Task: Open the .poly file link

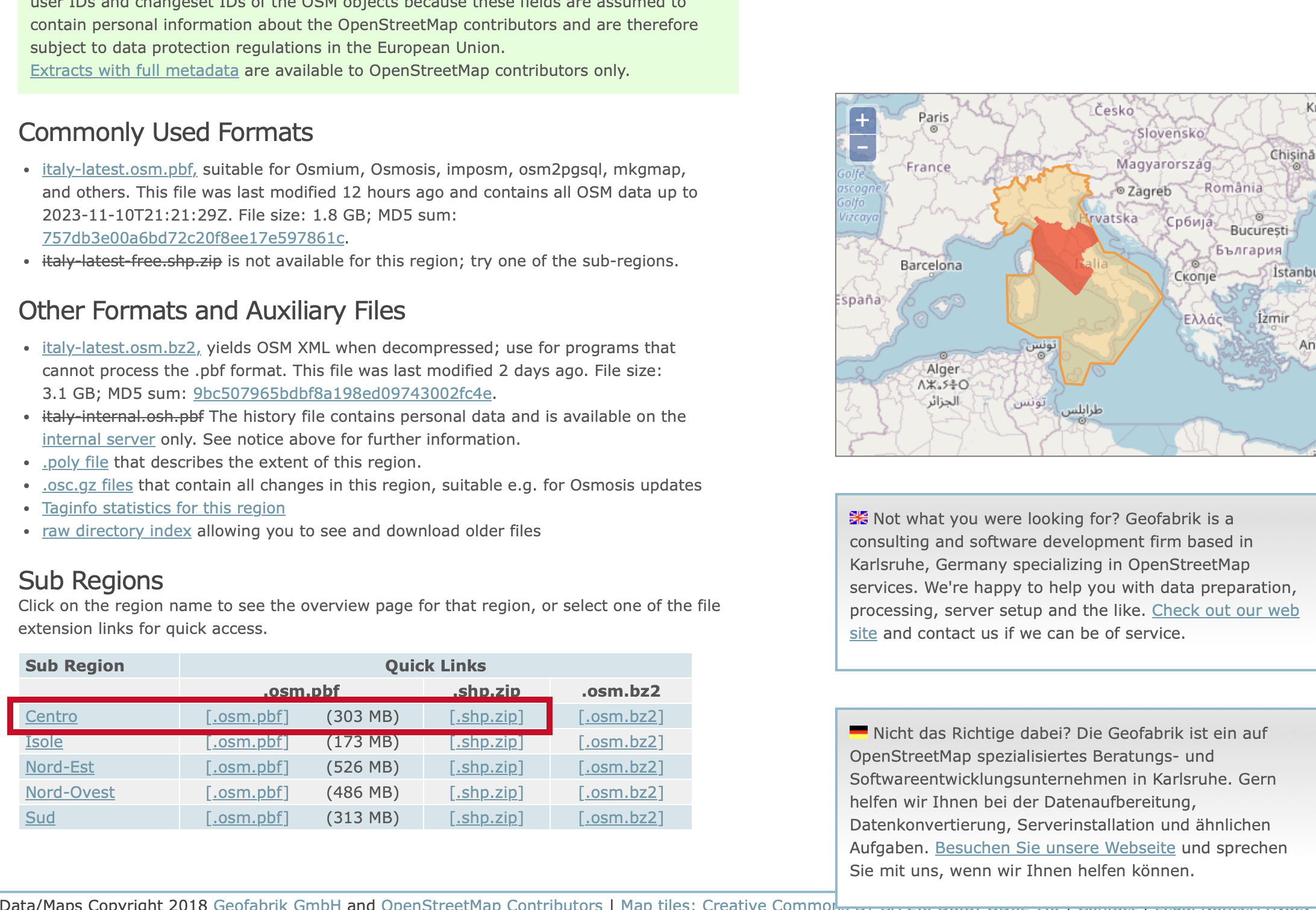Action: pos(75,462)
